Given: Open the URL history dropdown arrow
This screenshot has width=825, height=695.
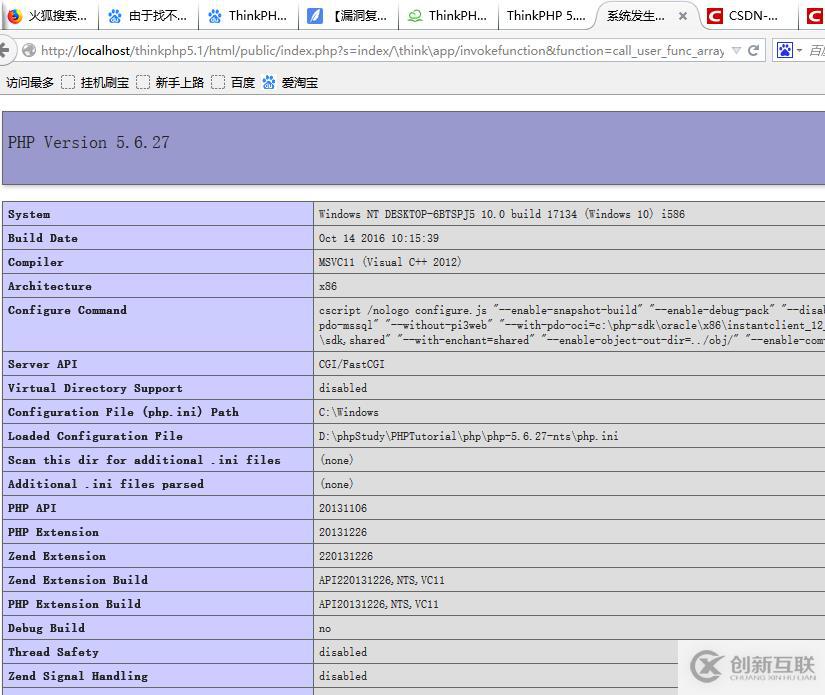Looking at the screenshot, I should coord(736,51).
